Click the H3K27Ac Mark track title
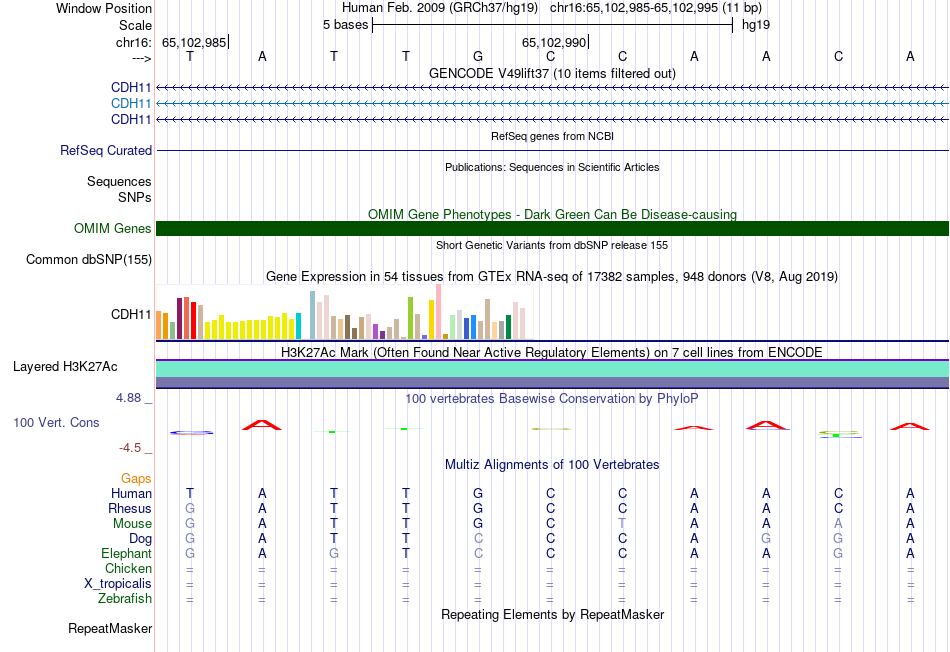 click(x=552, y=353)
